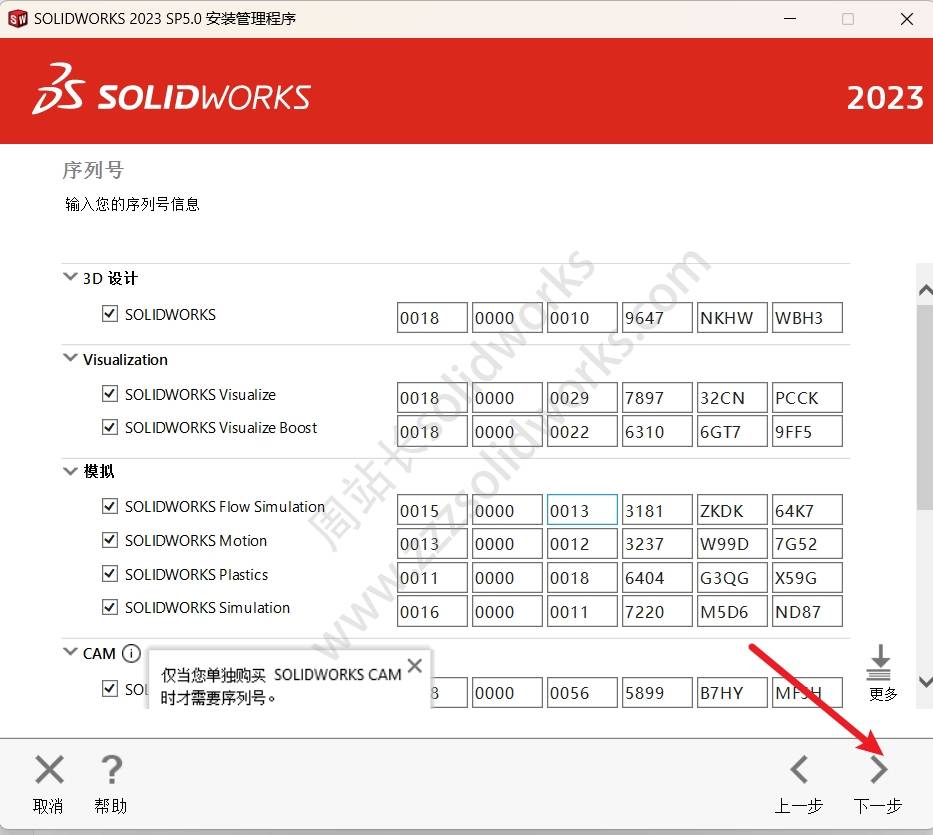The image size is (933, 835).
Task: Click SOLIDWORKS serial field 0010
Action: [582, 317]
